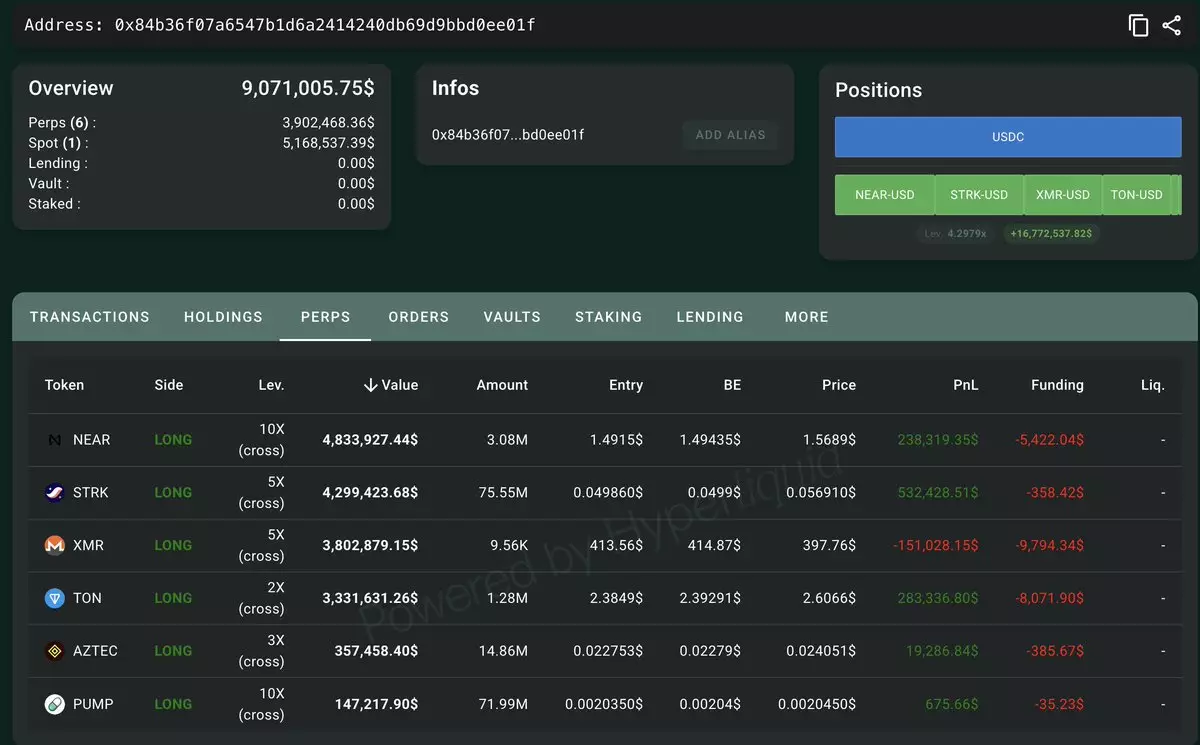Click NEAR value 4,833,927.44$
Image resolution: width=1200 pixels, height=745 pixels.
370,440
